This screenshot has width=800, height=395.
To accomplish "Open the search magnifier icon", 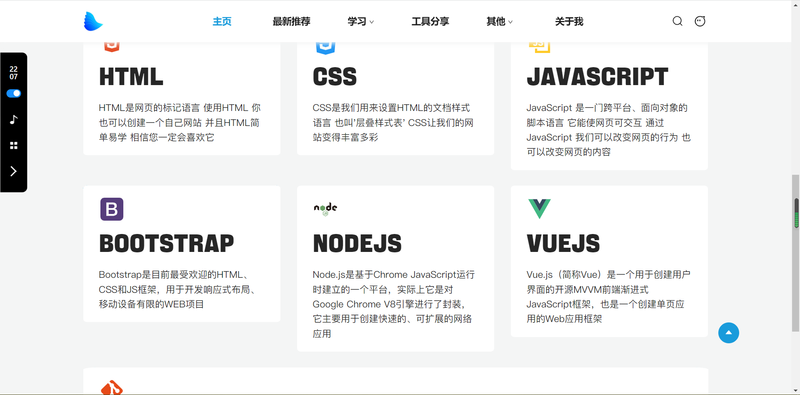I will (x=677, y=21).
